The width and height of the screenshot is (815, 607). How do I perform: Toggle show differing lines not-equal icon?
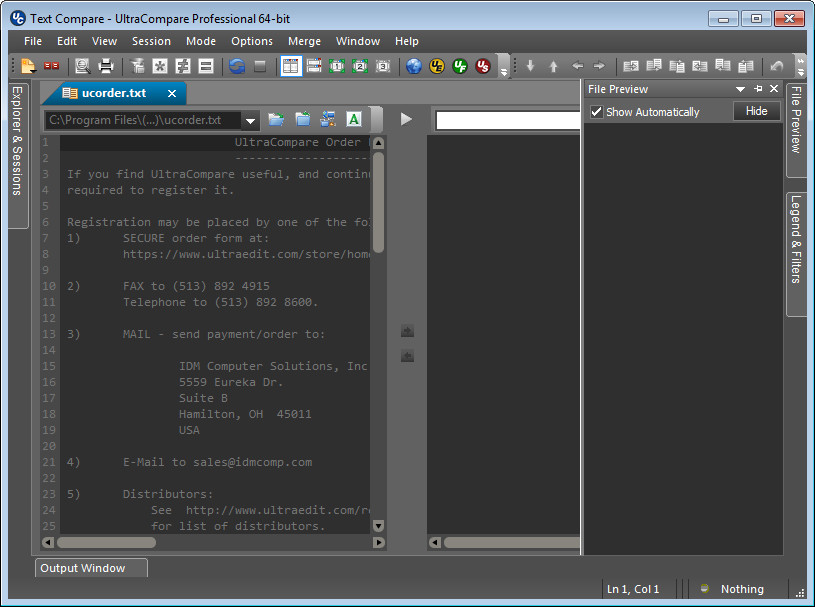click(x=183, y=66)
